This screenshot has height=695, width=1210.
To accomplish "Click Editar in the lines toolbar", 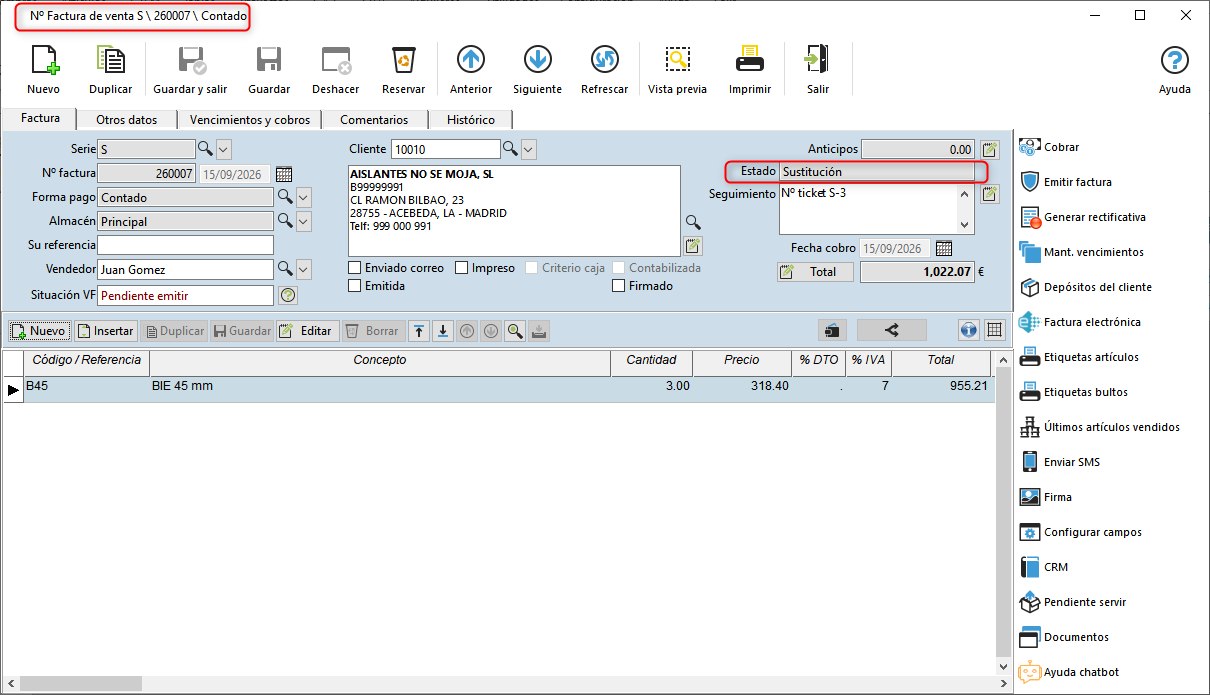I will 307,331.
